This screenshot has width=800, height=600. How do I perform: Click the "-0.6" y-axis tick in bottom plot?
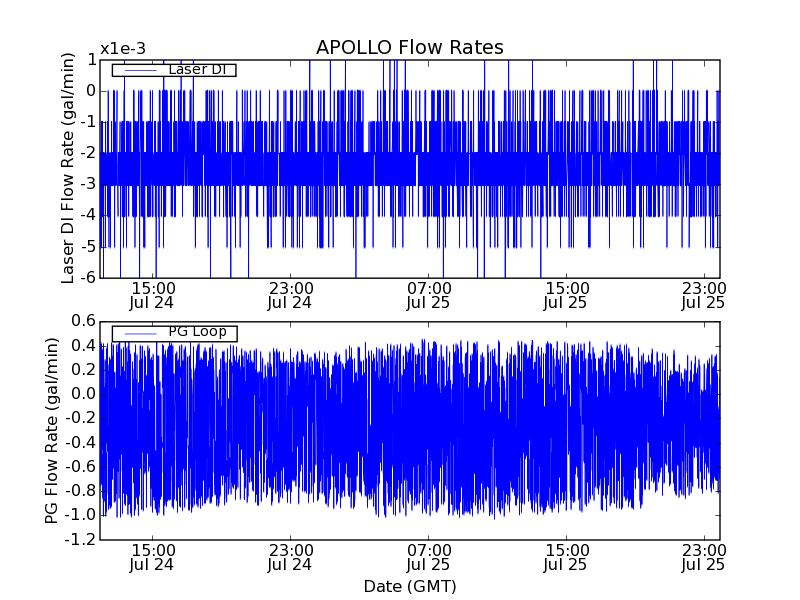(x=81, y=467)
